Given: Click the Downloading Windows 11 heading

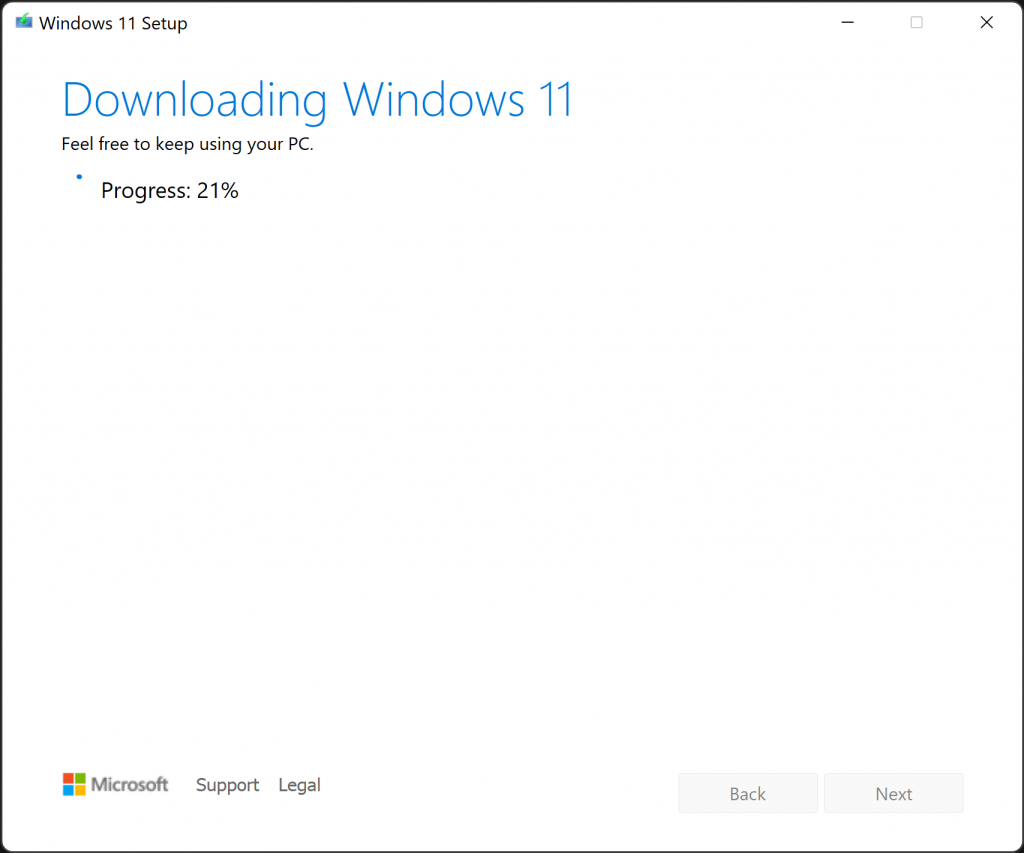Looking at the screenshot, I should click(x=317, y=99).
